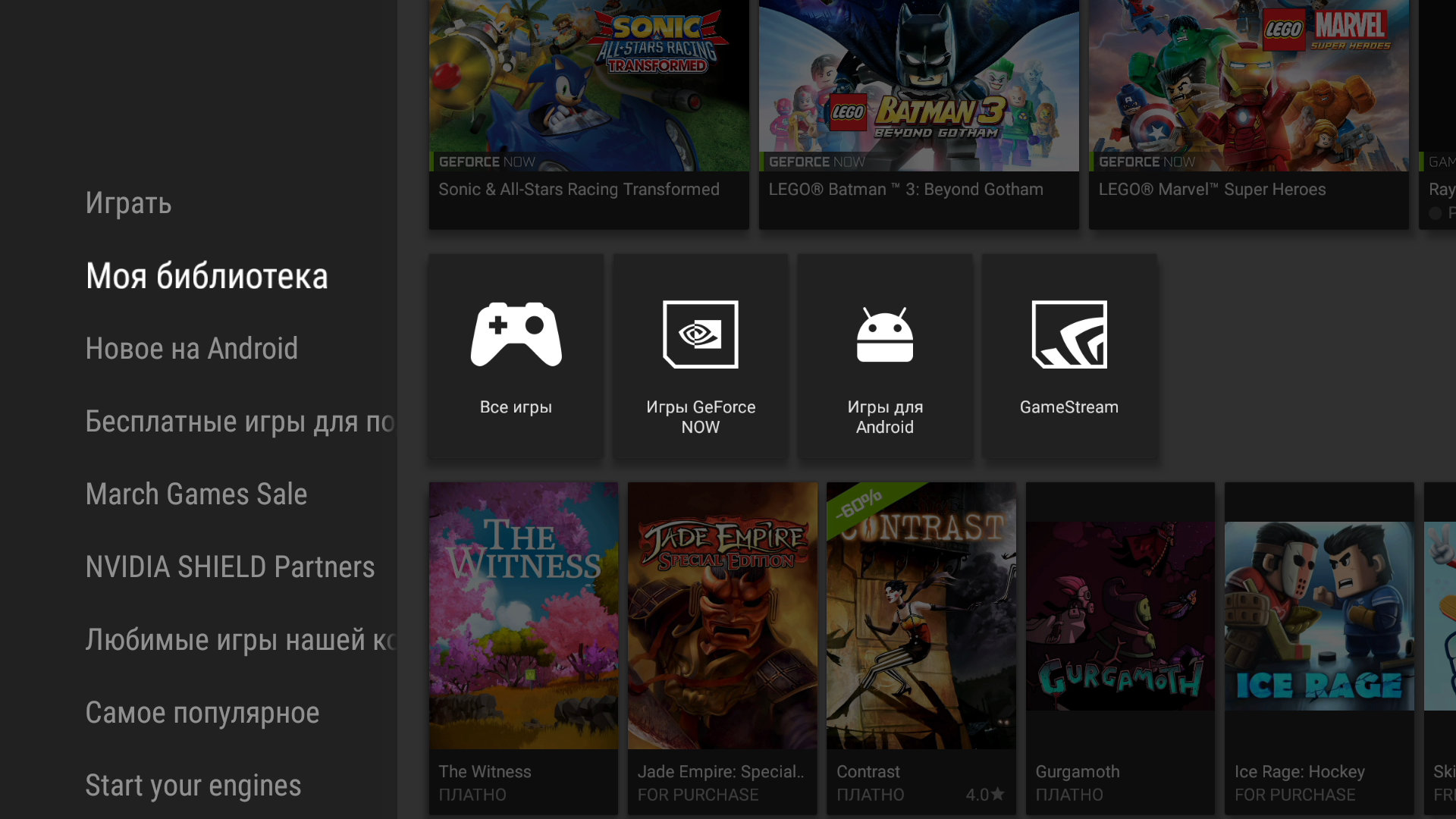This screenshot has height=819, width=1456.
Task: Open the Android games robot icon
Action: [x=884, y=335]
